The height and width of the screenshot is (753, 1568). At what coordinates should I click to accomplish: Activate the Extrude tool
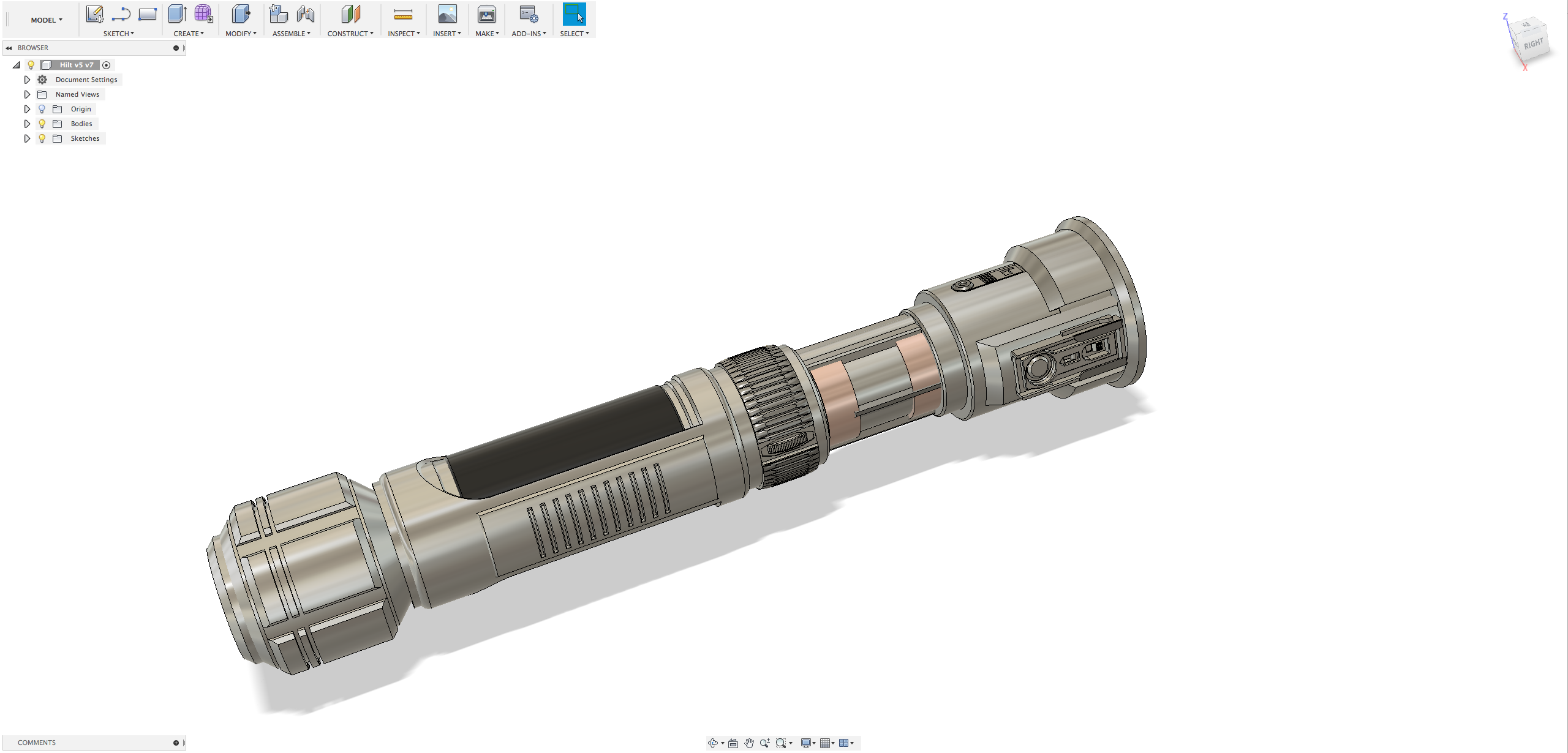[177, 14]
